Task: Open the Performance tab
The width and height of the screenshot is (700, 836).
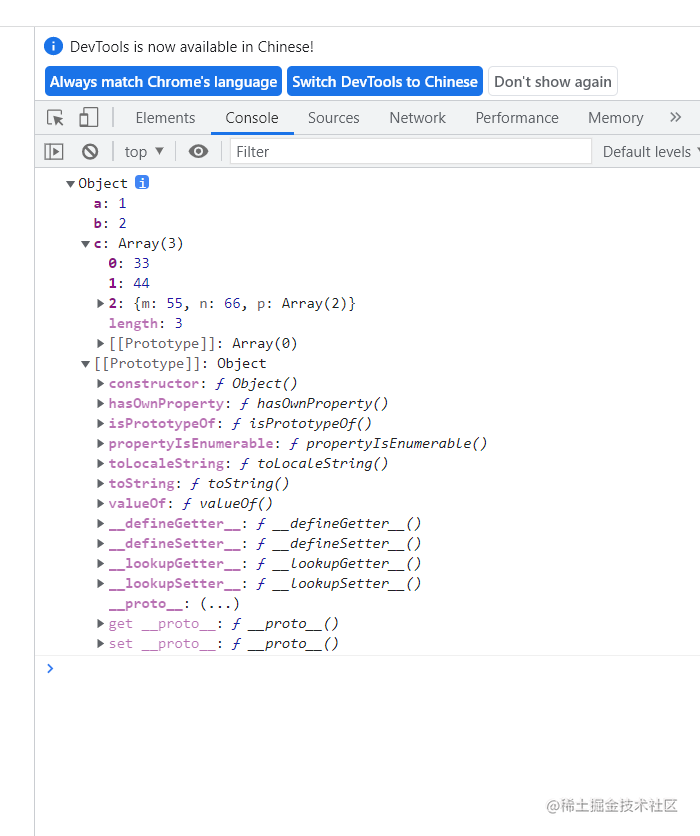Action: [x=517, y=117]
